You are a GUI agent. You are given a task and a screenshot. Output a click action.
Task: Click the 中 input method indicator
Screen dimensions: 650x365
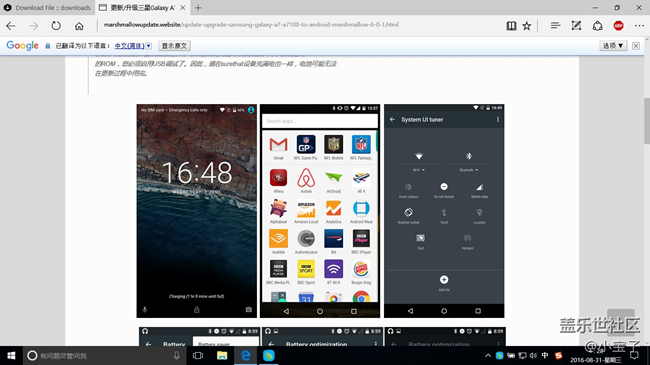(x=545, y=355)
